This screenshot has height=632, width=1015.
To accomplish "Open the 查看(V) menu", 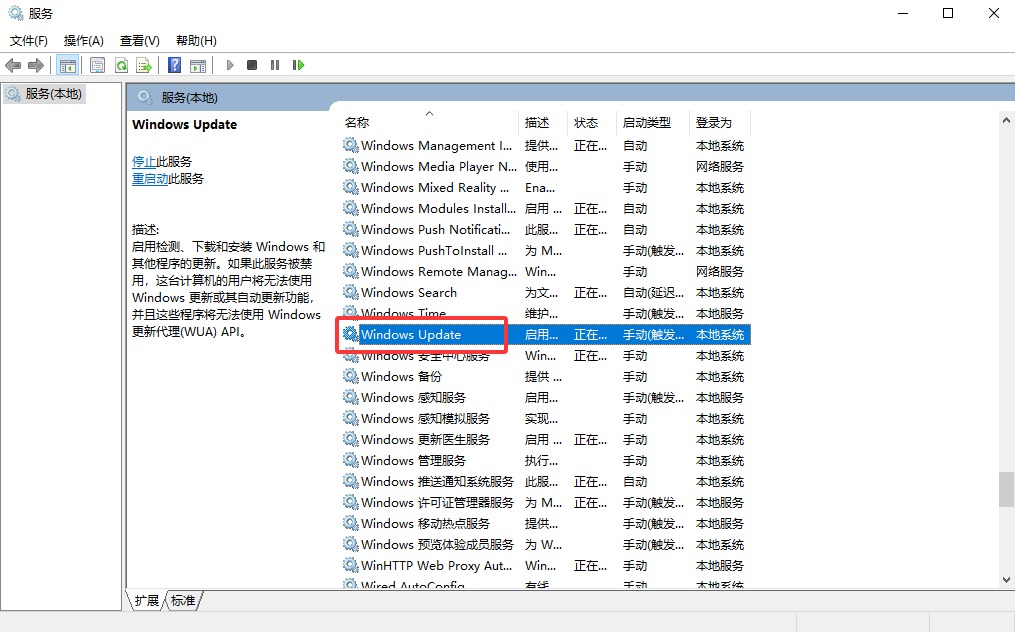I will [139, 41].
